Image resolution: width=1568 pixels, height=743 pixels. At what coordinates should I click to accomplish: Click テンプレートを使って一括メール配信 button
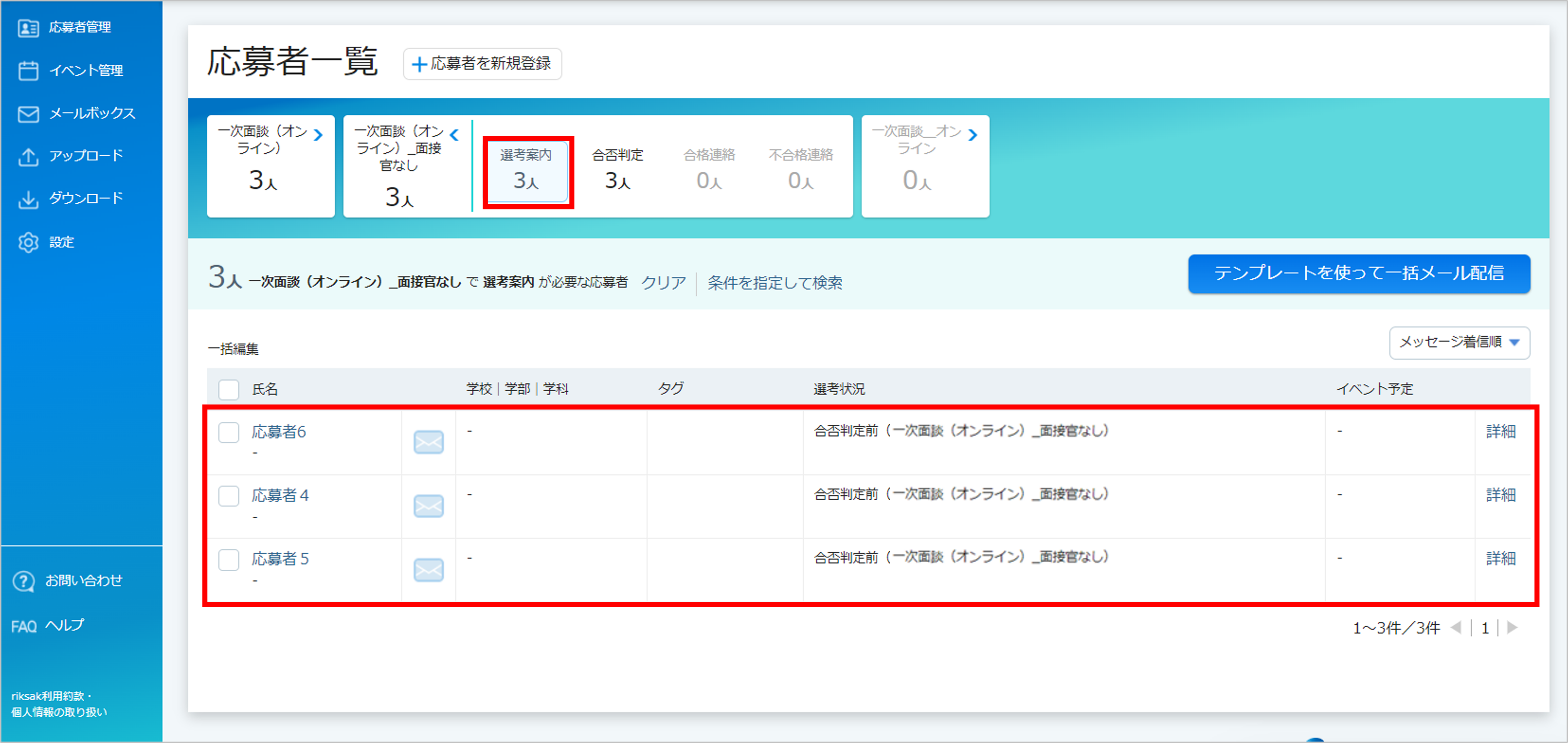pyautogui.click(x=1358, y=274)
